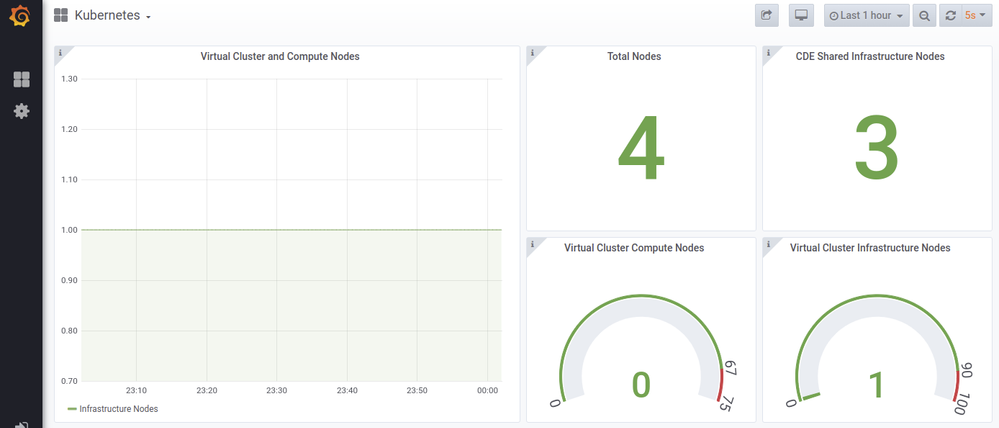Click the sign-in icon at sidebar bottom
The image size is (999, 428).
tap(21, 425)
